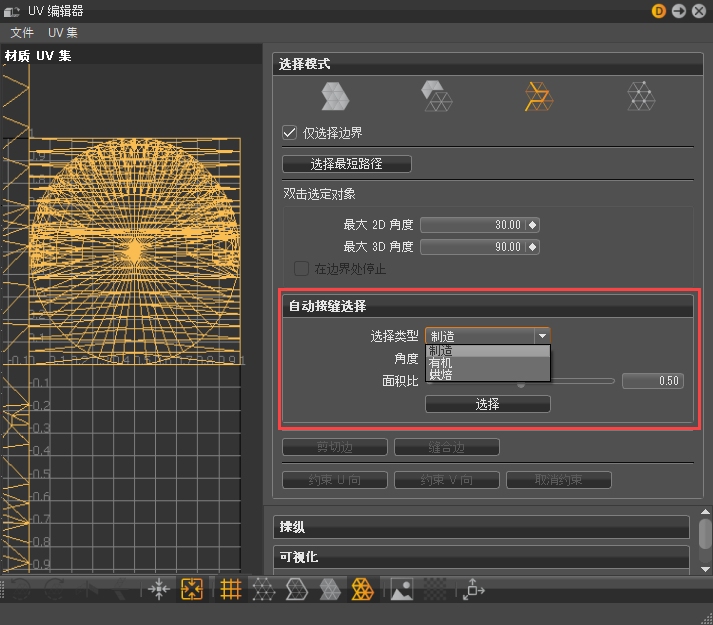This screenshot has width=713, height=625.
Task: Click the bottom toolbar drag handle dots
Action: pyautogui.click(x=2, y=590)
